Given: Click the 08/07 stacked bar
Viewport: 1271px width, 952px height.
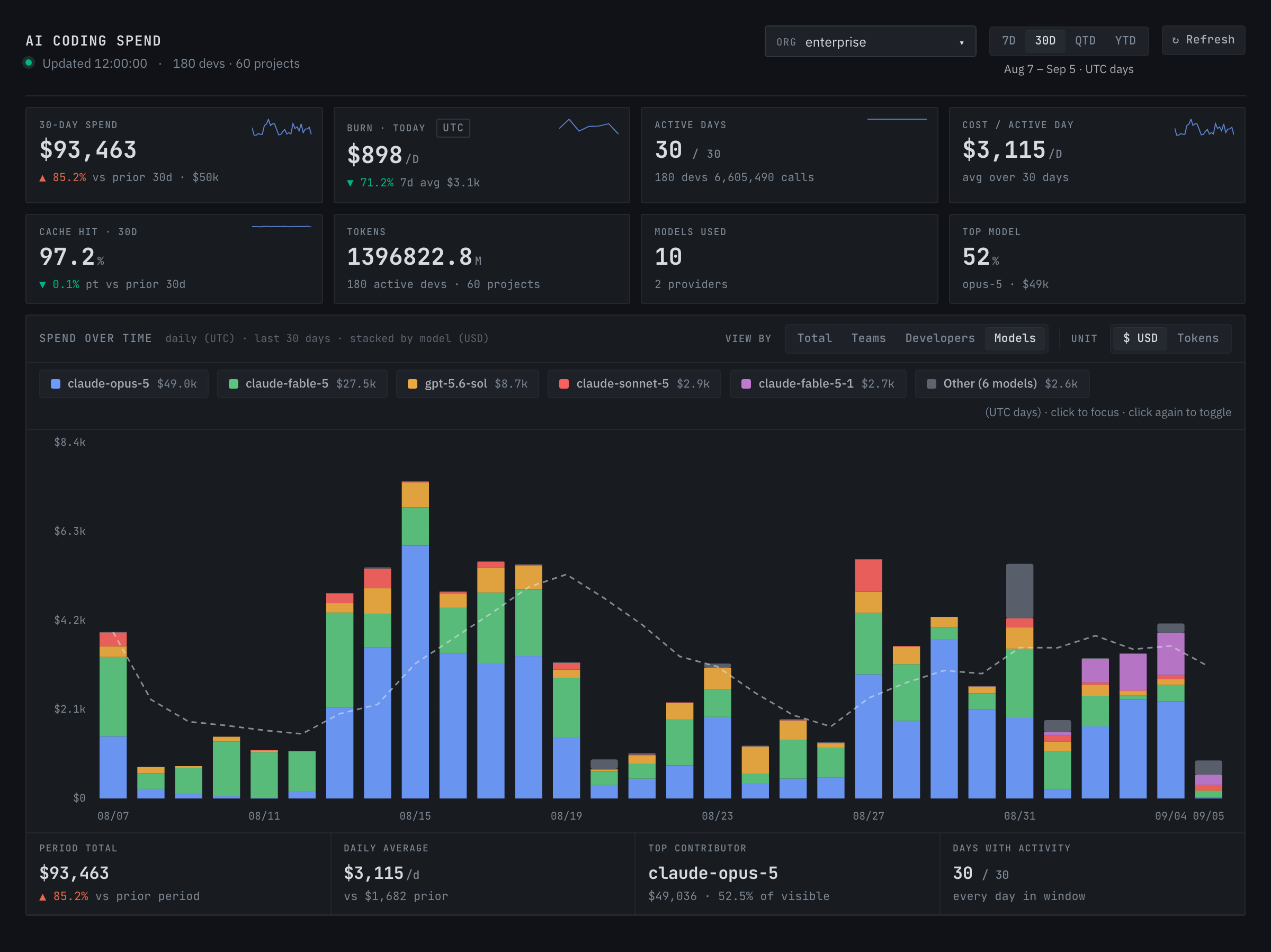Looking at the screenshot, I should coord(113,715).
